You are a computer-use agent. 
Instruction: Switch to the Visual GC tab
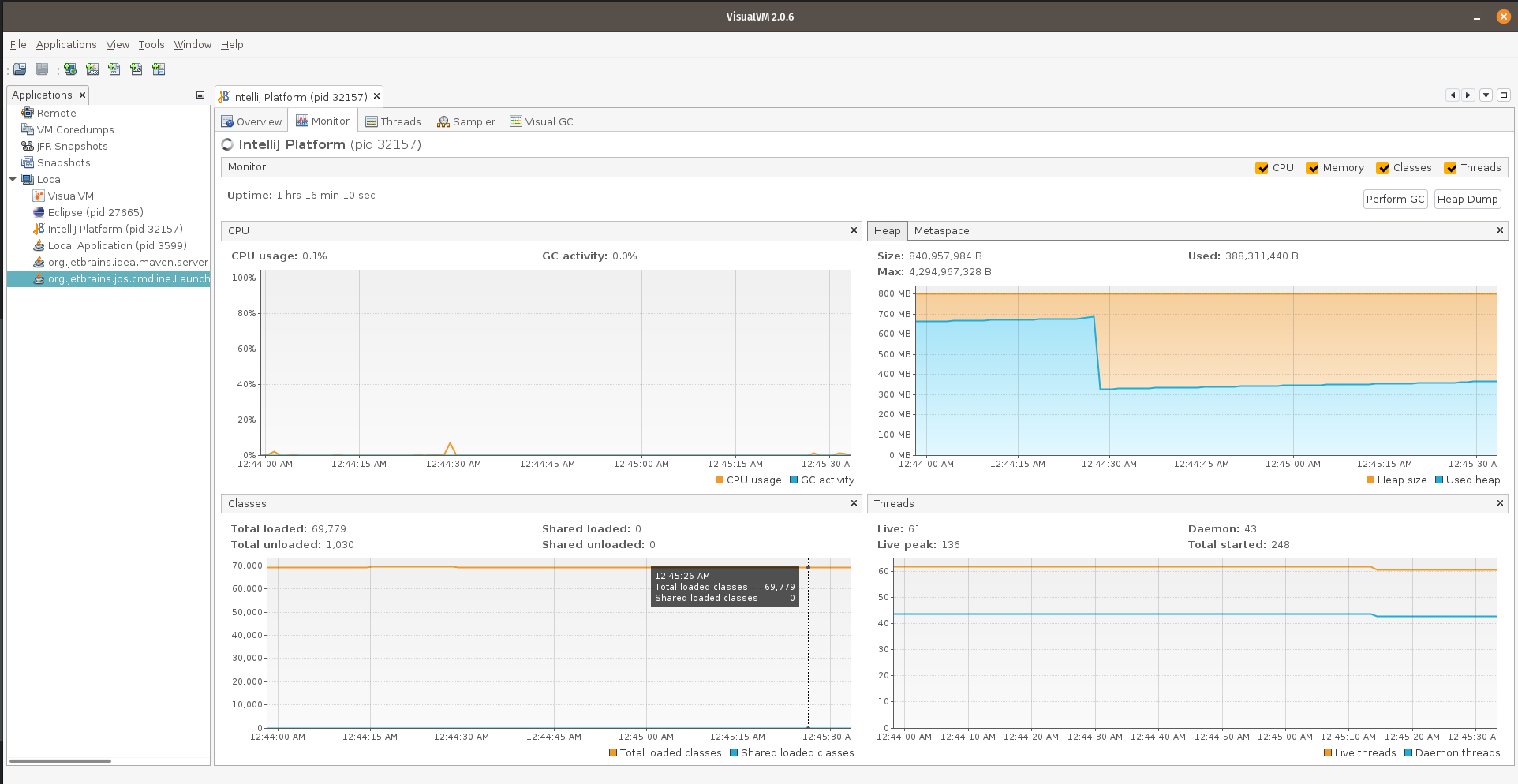(x=541, y=121)
